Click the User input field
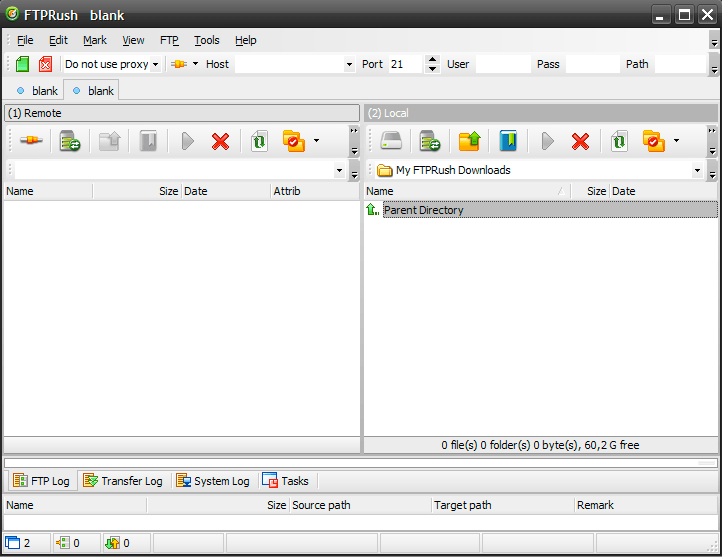This screenshot has height=557, width=722. 502,64
